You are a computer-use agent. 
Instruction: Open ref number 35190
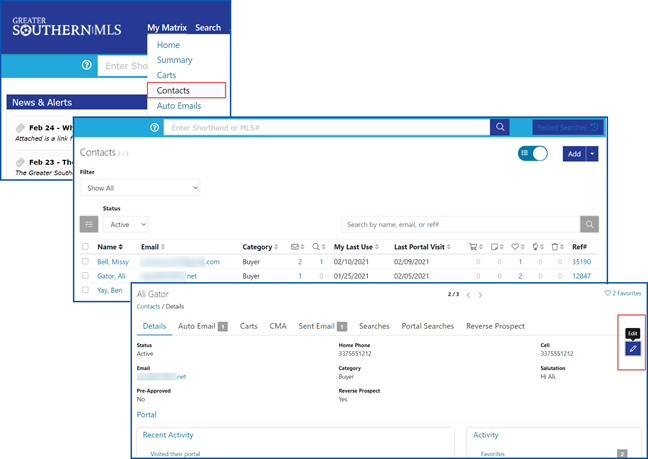click(581, 262)
